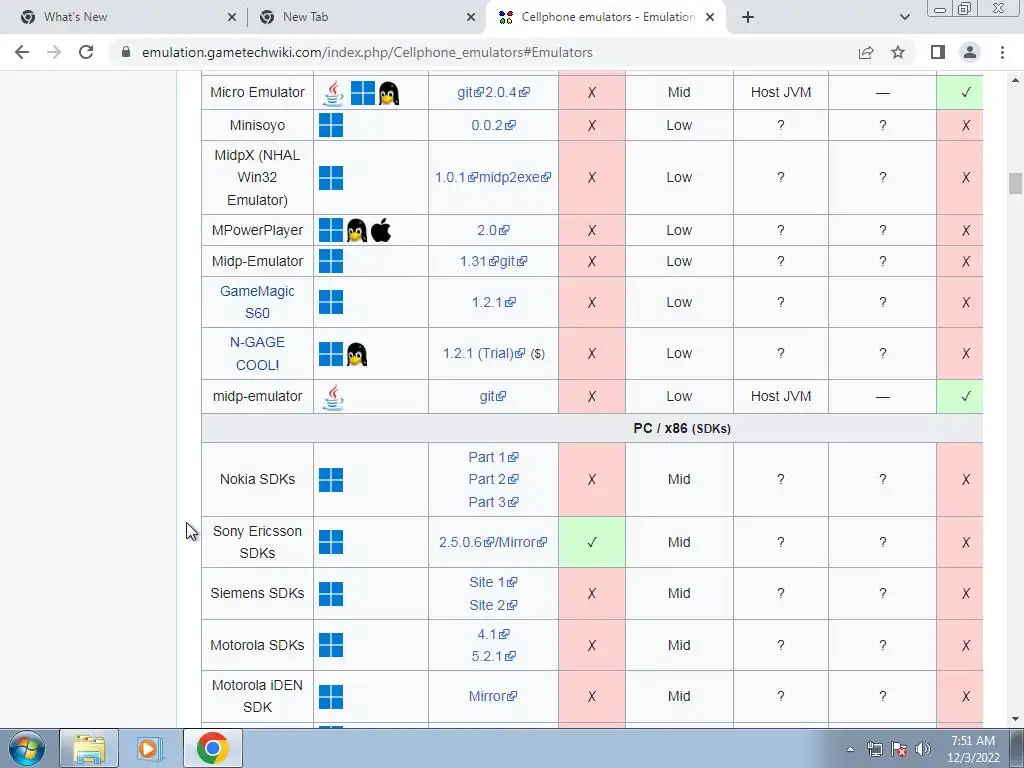Open the Motorola iDEN SDK Mirror link
The image size is (1024, 768).
[493, 696]
